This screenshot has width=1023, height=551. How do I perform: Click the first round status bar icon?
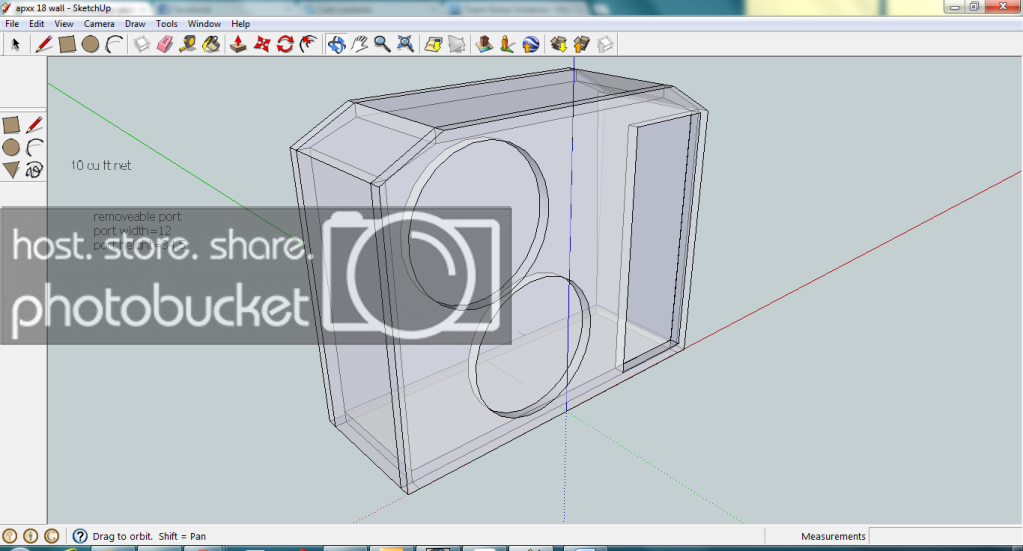tap(10, 536)
